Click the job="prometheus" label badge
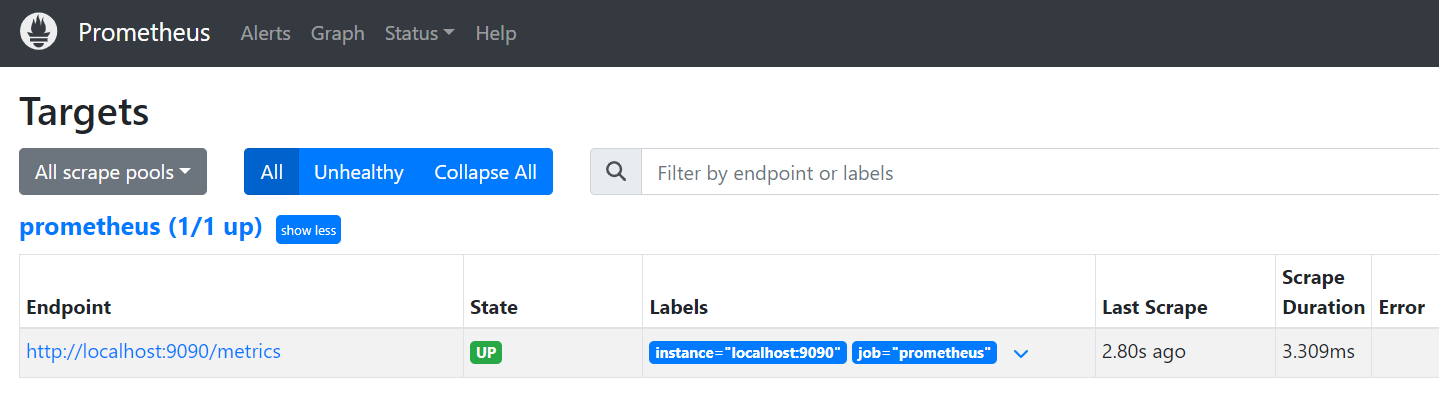 [x=925, y=353]
